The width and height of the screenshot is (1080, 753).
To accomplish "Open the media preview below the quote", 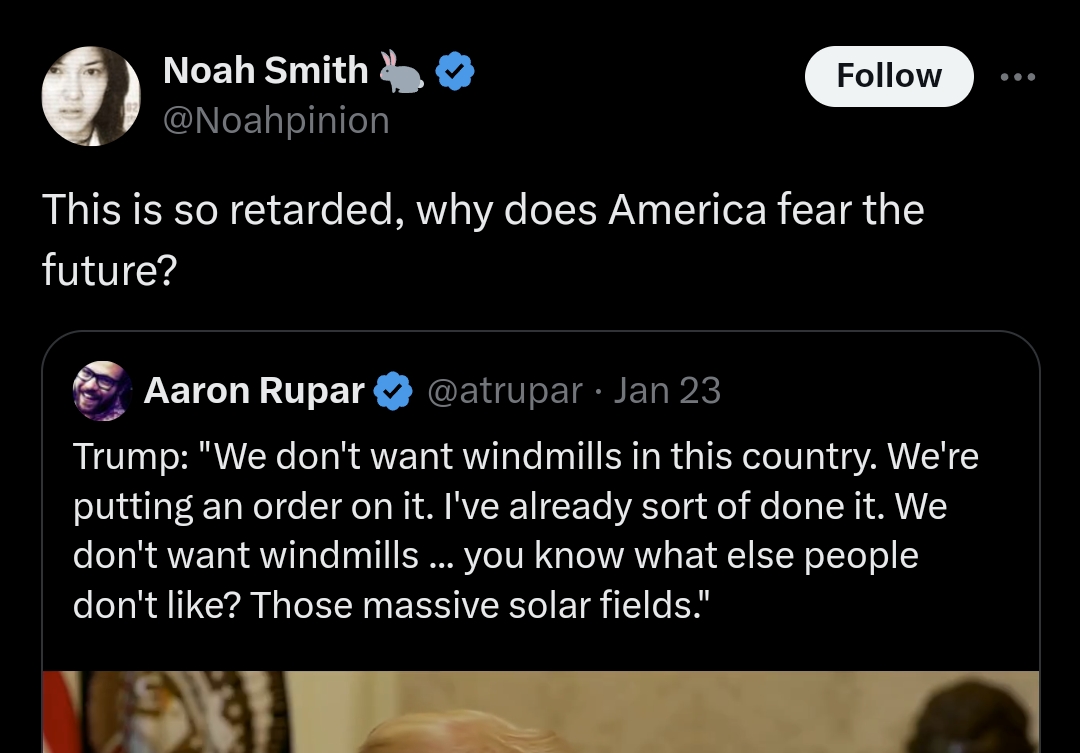I will click(540, 712).
